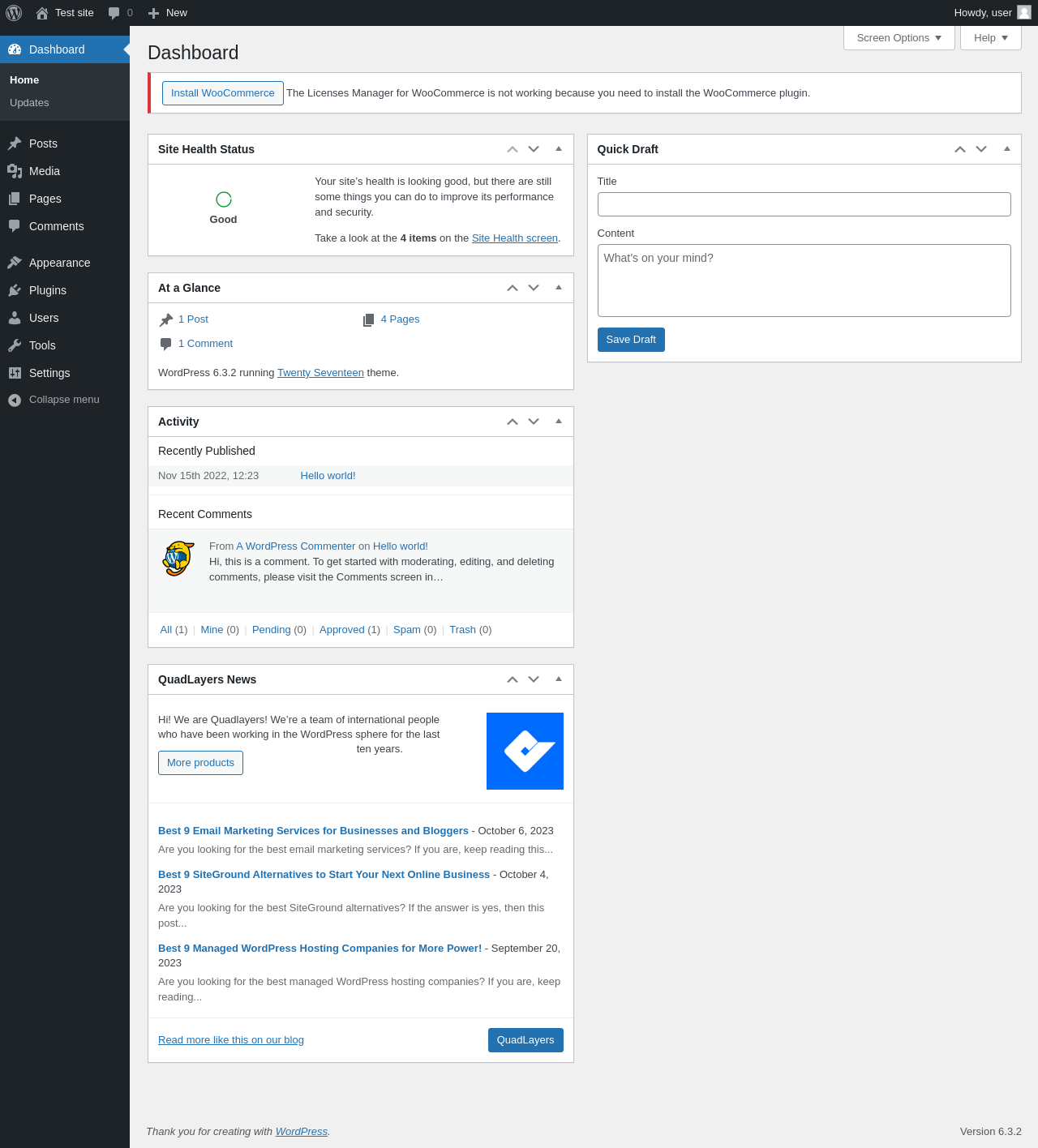Expand the Screen Options dropdown
Image resolution: width=1038 pixels, height=1148 pixels.
click(899, 38)
